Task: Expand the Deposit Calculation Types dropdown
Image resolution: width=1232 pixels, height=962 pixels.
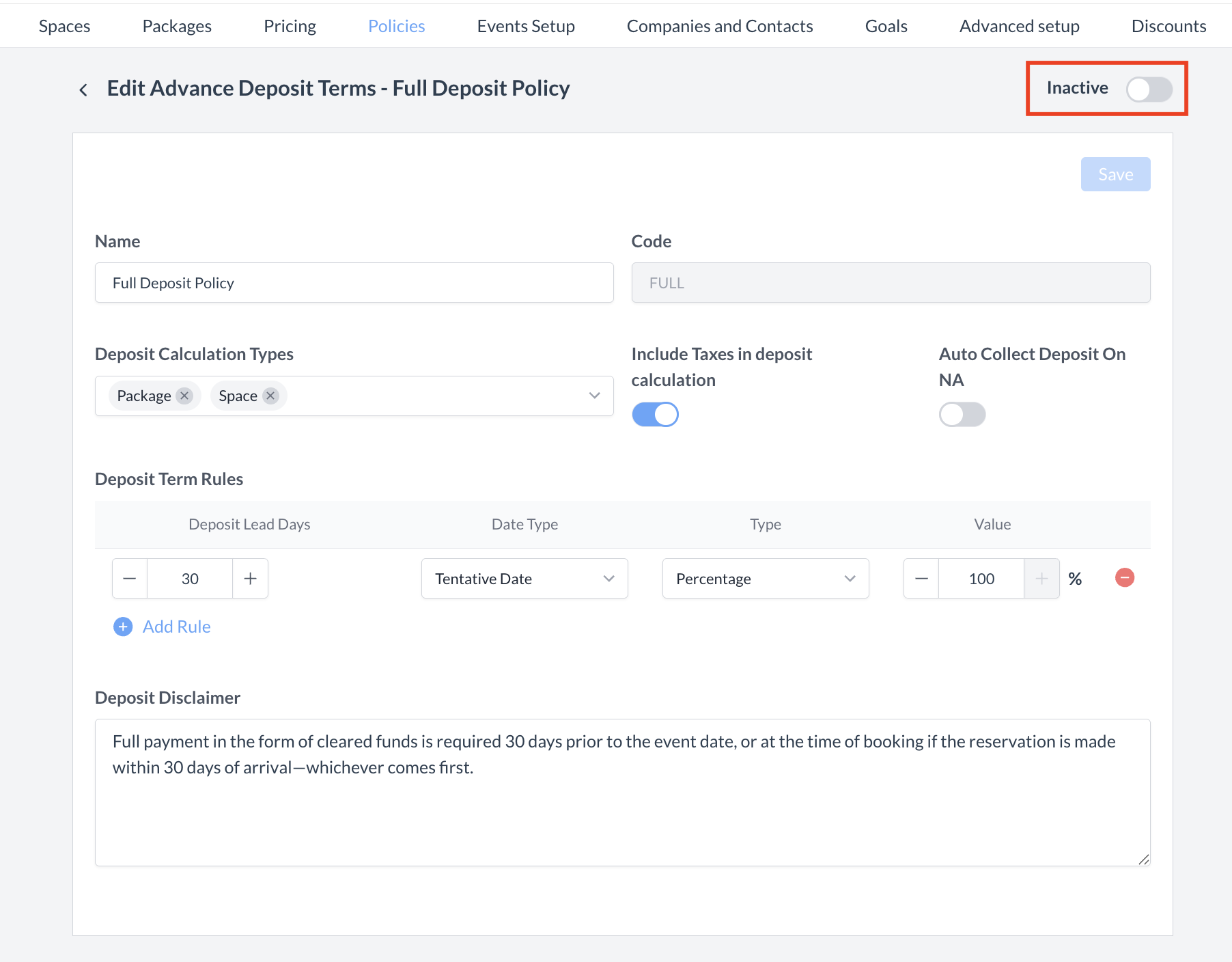Action: coord(594,396)
